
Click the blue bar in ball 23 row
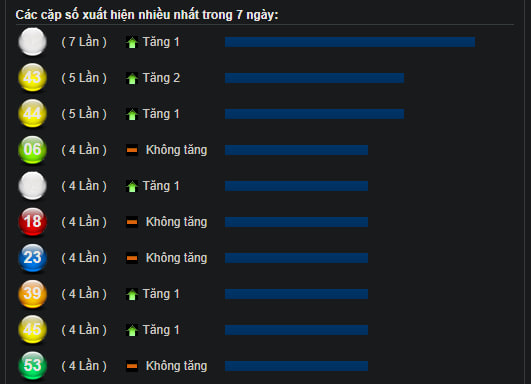point(296,258)
